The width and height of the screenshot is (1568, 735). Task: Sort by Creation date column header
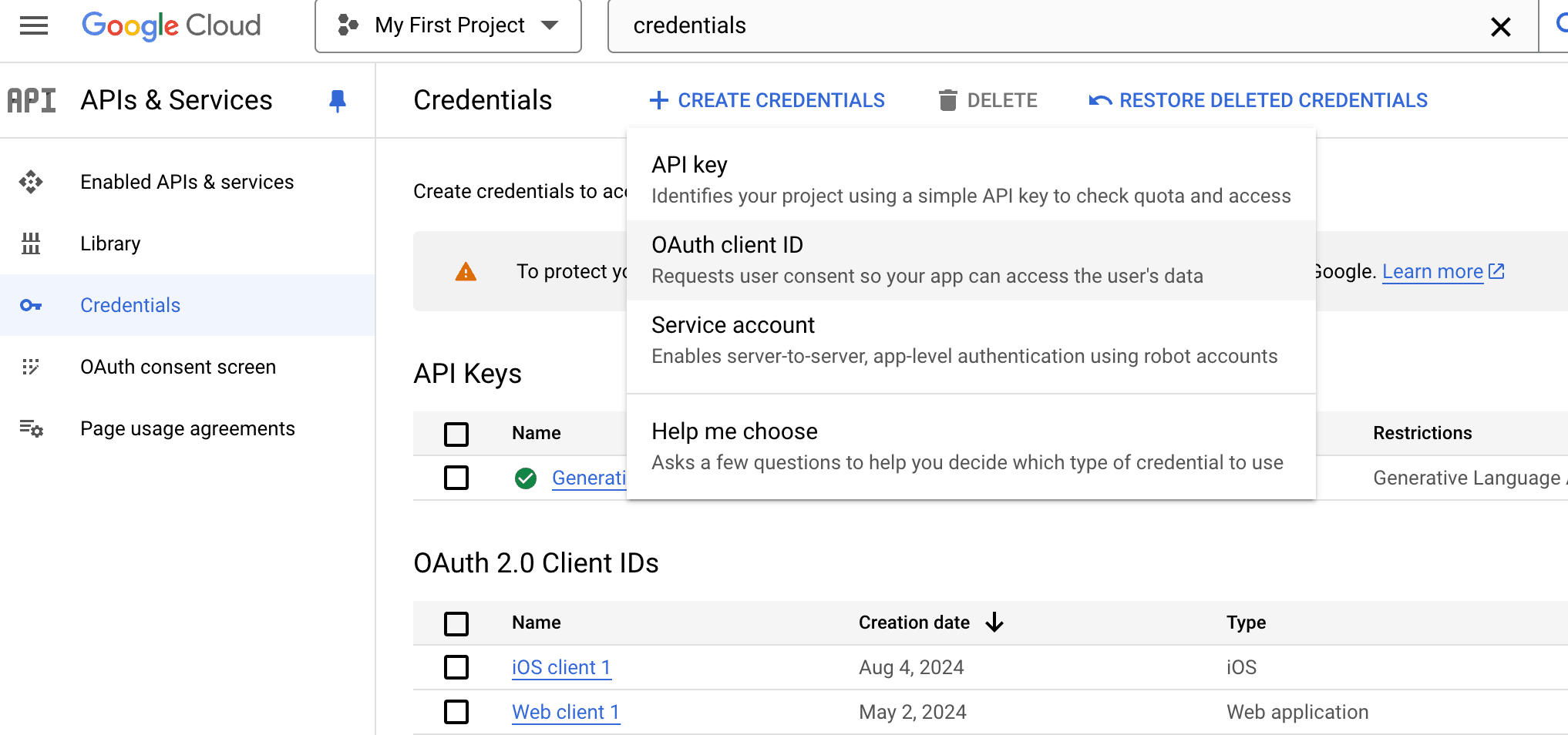coord(914,623)
